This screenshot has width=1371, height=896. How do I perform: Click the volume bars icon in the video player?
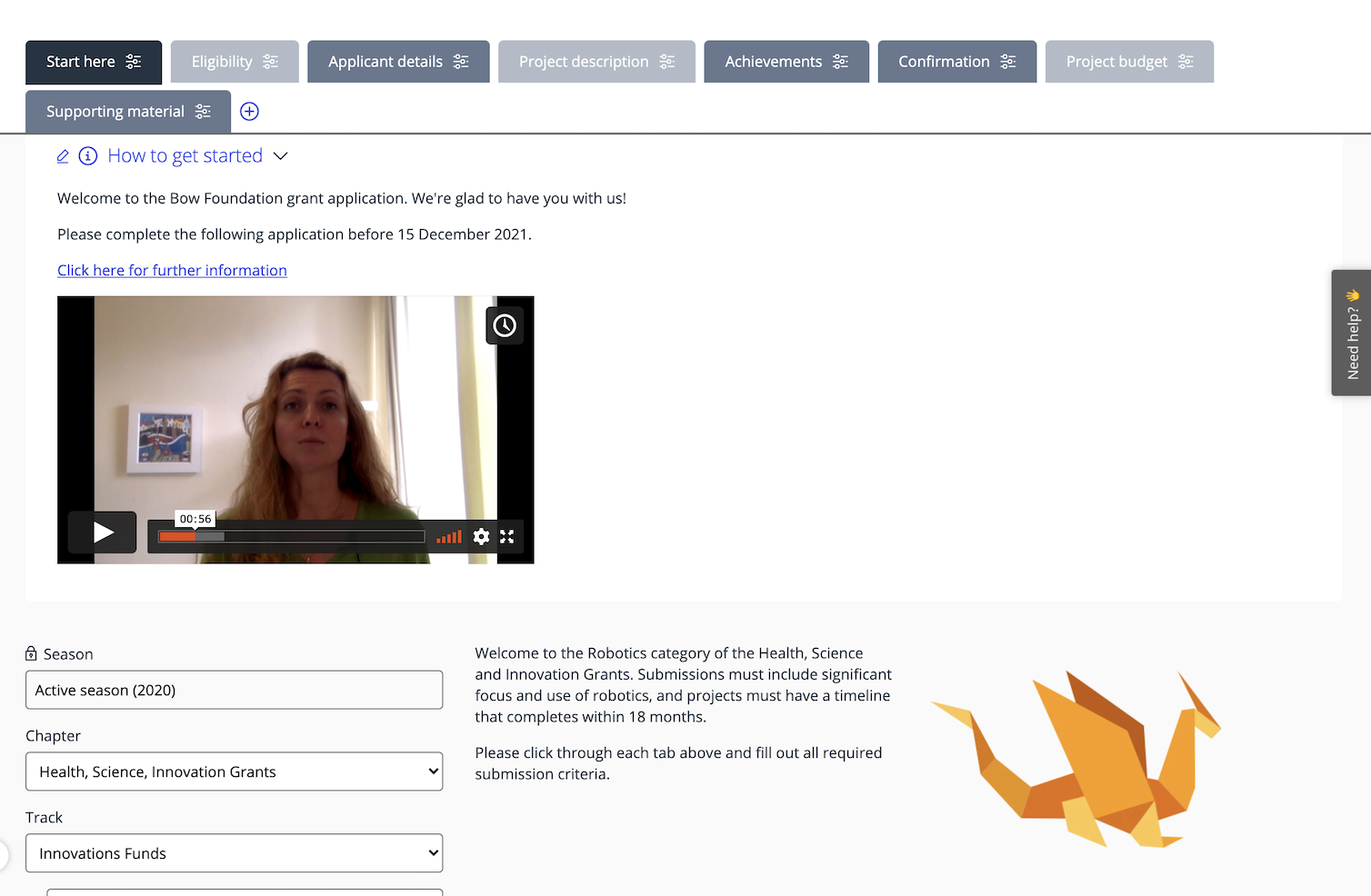click(x=448, y=536)
